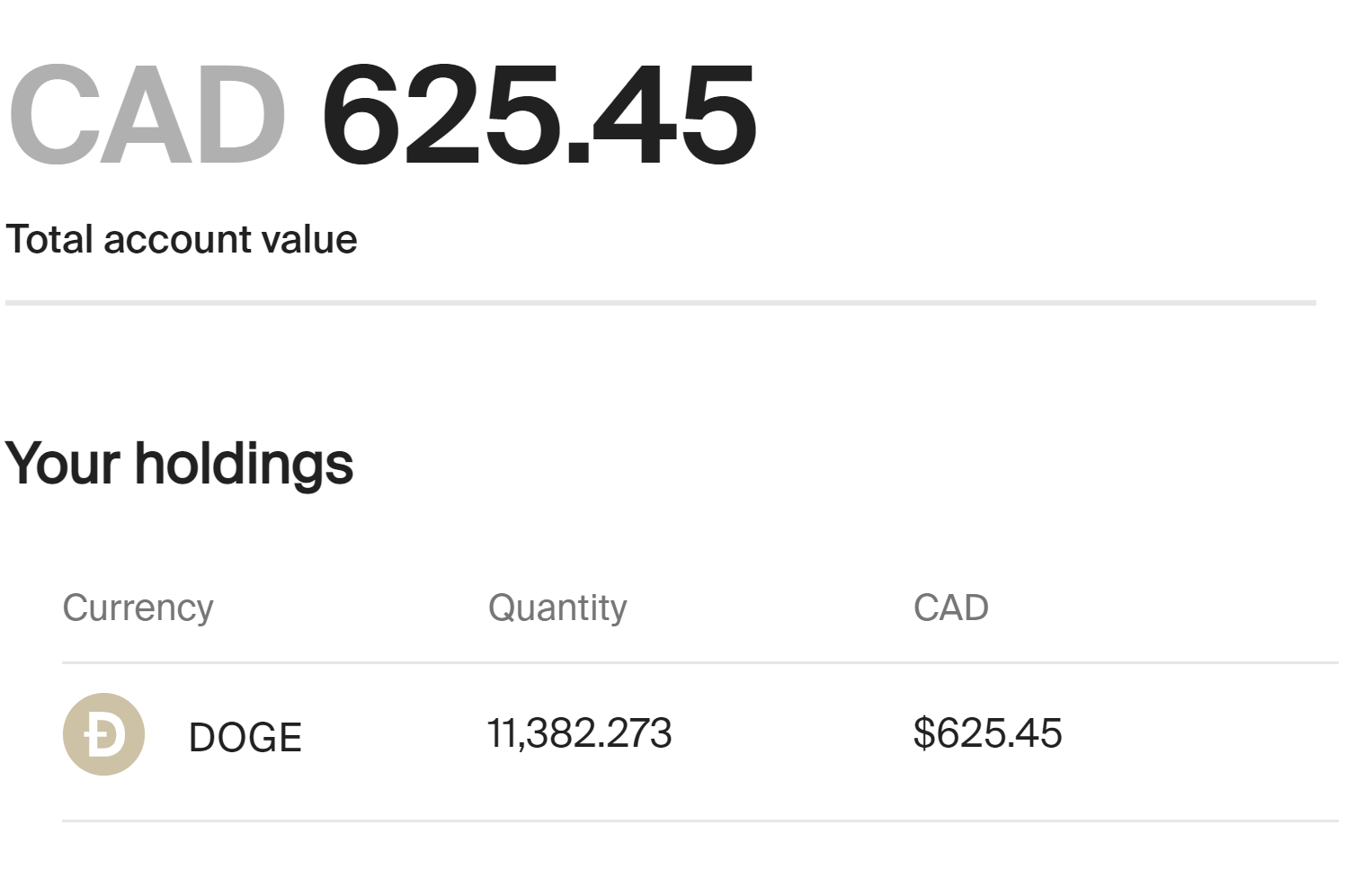Sort by the Currency column header
Screen dimensions: 1363x896
point(138,608)
